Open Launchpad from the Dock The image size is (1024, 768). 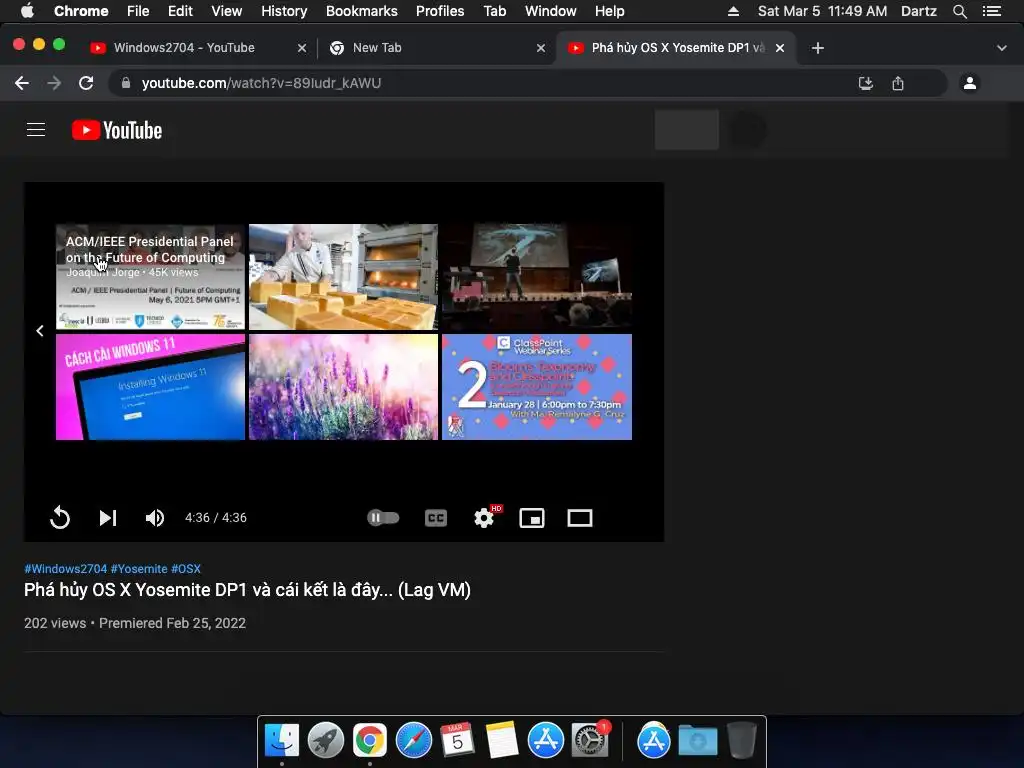[326, 741]
